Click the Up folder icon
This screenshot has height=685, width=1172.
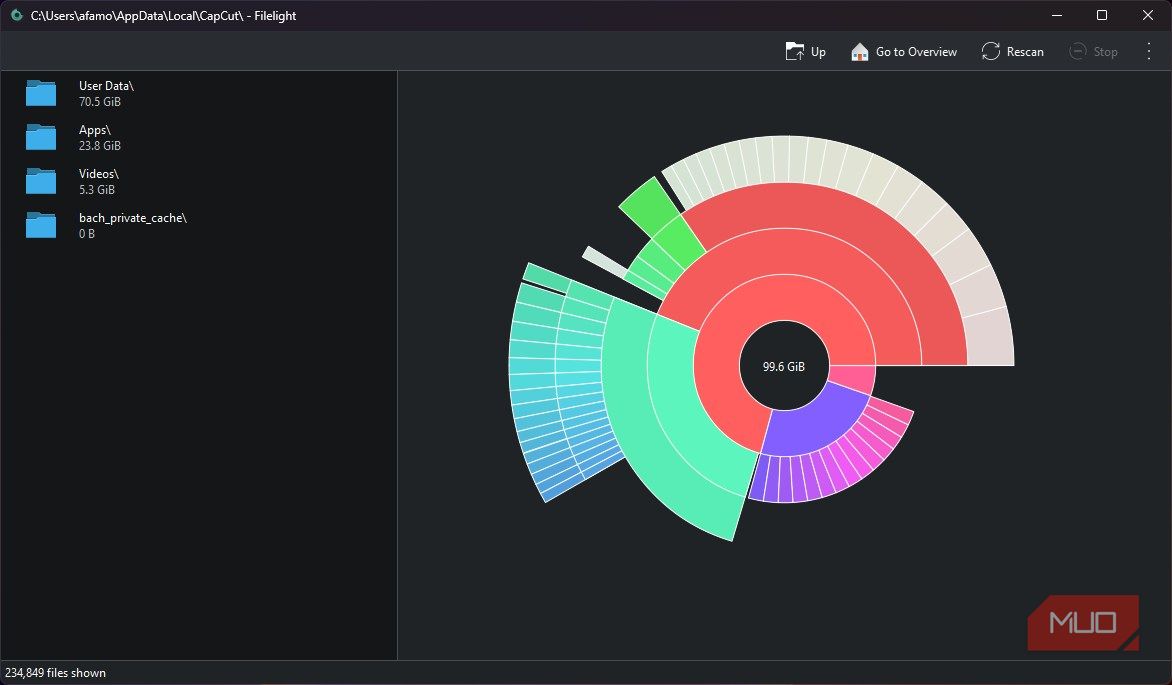[795, 52]
